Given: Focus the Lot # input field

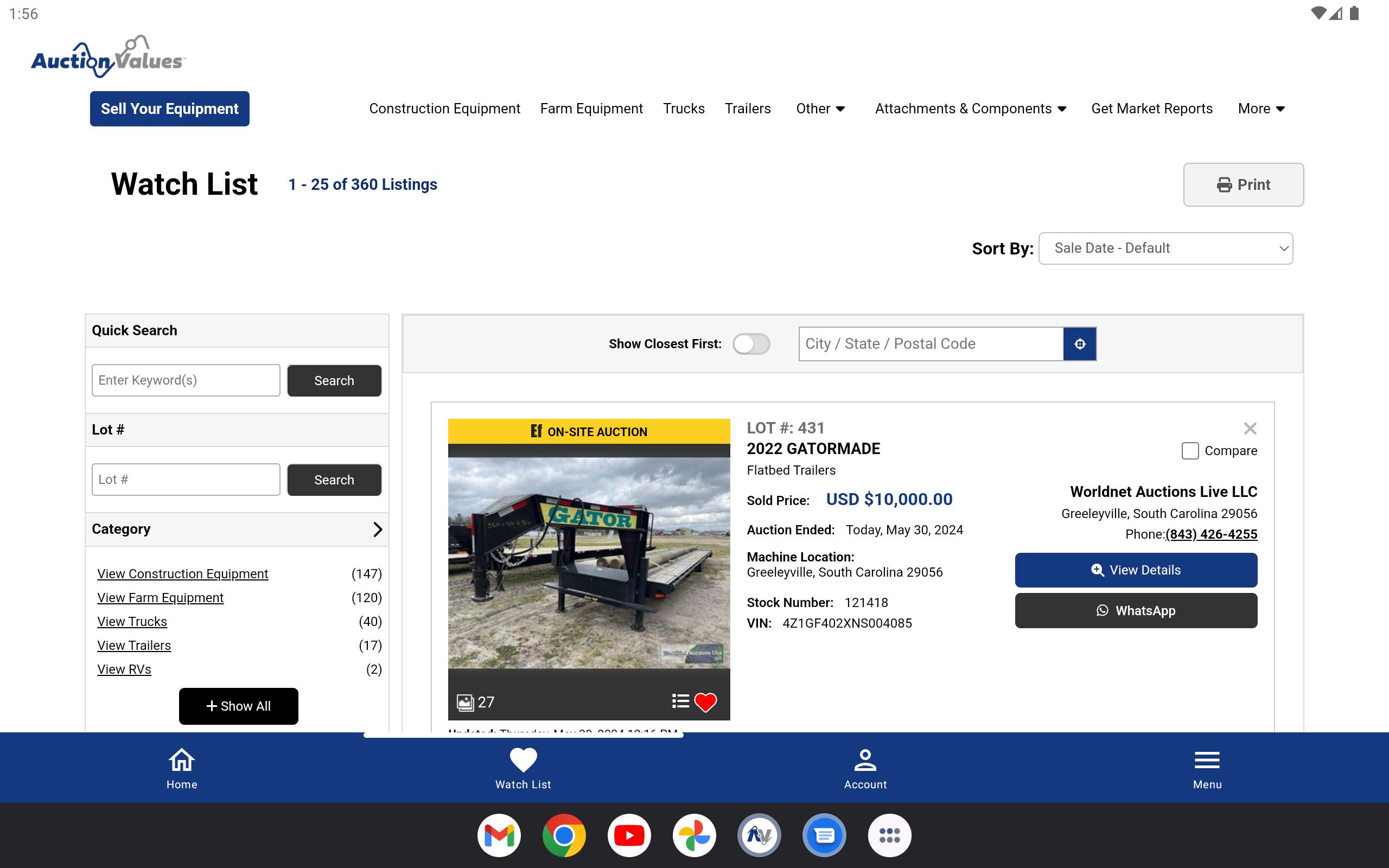Looking at the screenshot, I should click(186, 480).
